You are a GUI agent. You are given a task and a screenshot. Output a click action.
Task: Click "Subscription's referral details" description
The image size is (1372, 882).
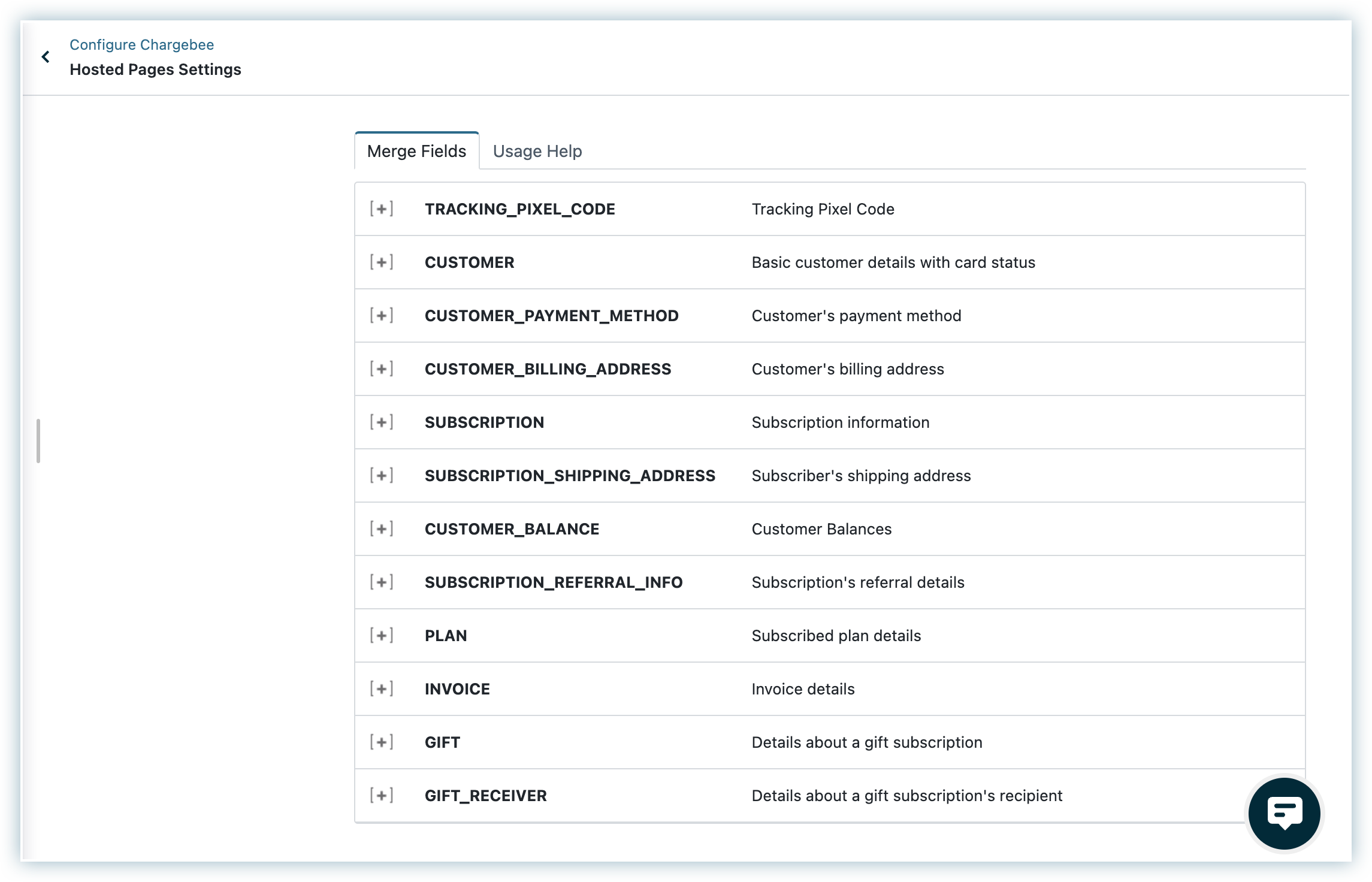coord(858,582)
